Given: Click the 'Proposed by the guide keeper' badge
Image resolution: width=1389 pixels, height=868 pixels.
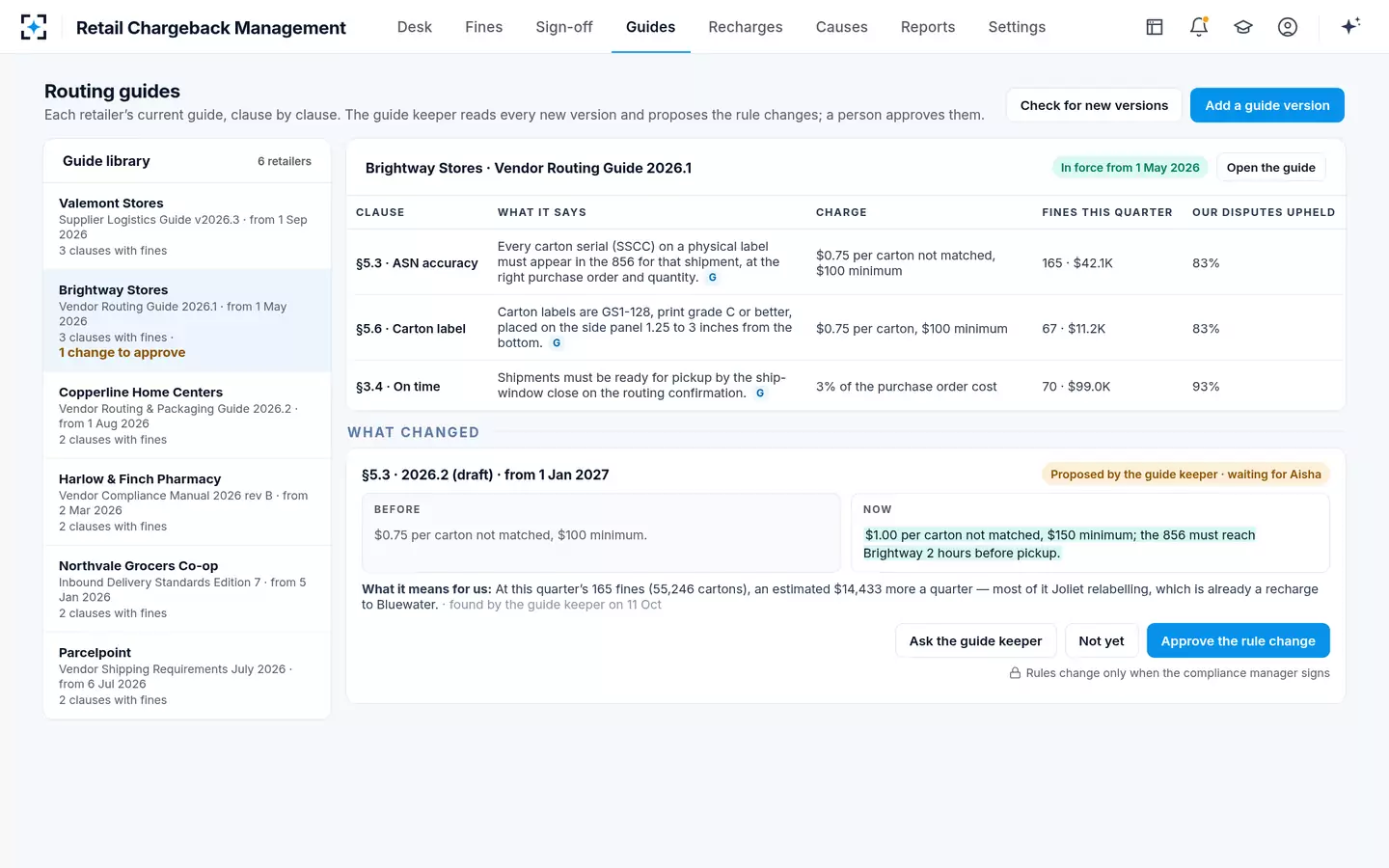Looking at the screenshot, I should pyautogui.click(x=1185, y=475).
